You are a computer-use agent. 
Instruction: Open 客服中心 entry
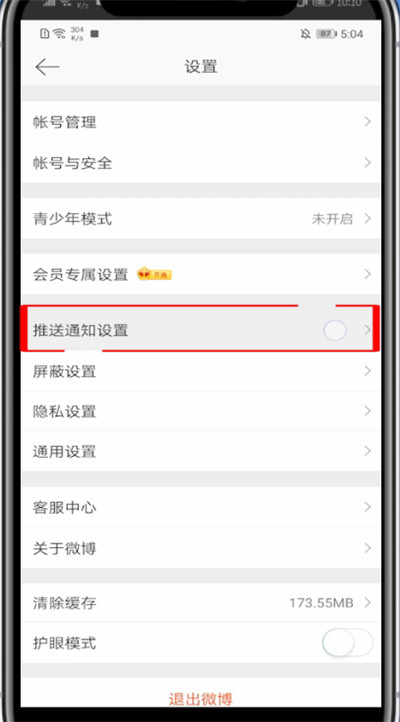(x=201, y=507)
